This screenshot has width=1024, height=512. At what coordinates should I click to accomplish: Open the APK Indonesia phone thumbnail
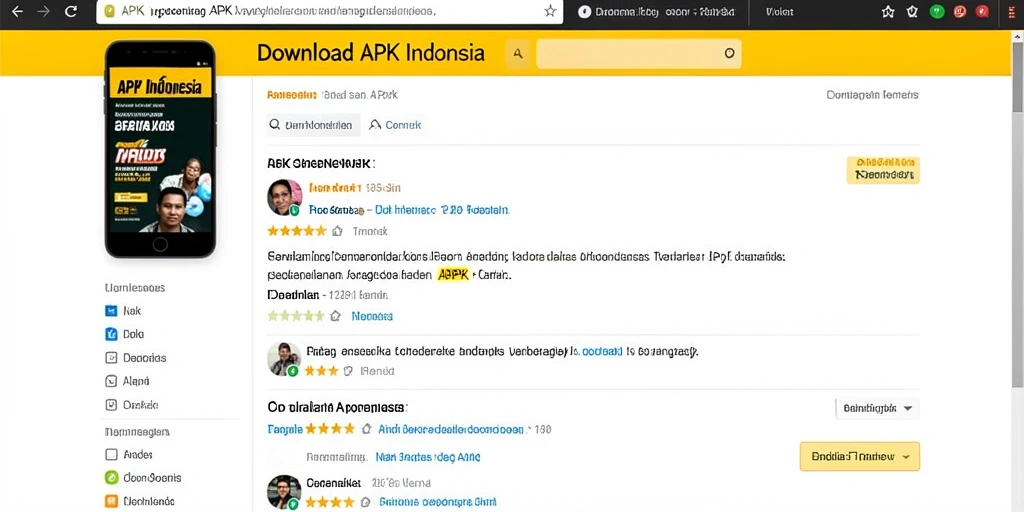160,149
